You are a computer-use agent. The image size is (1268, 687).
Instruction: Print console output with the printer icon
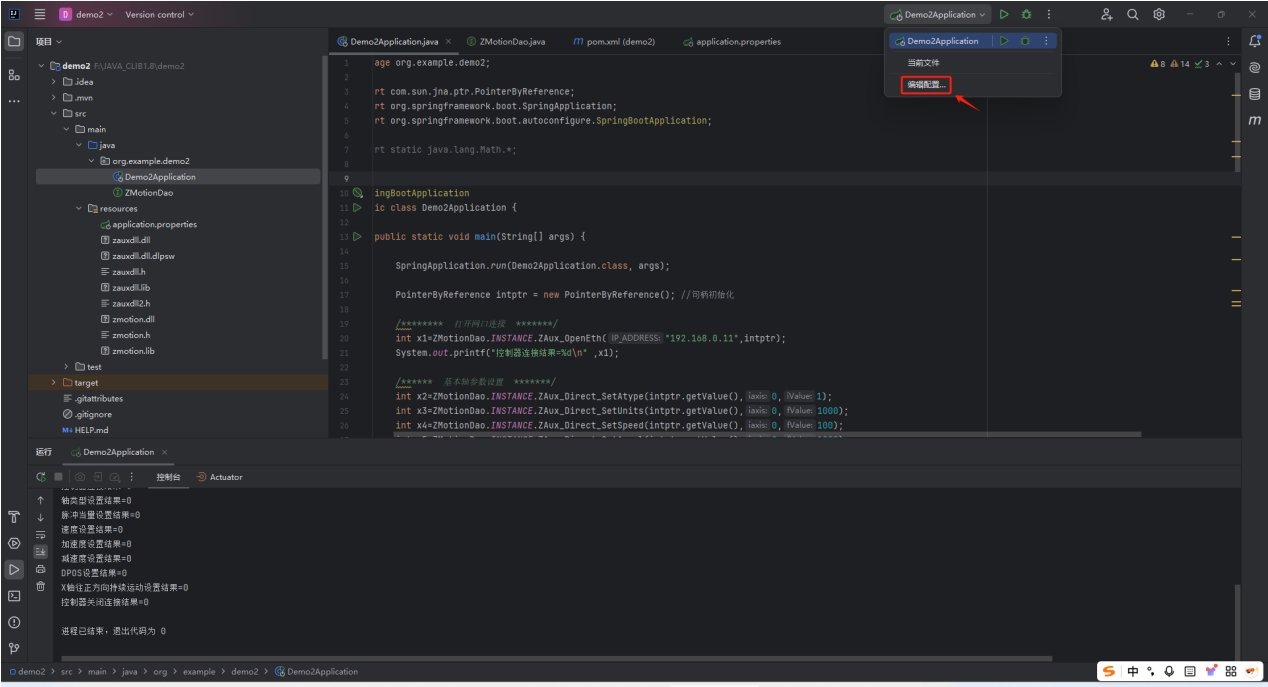tap(41, 569)
